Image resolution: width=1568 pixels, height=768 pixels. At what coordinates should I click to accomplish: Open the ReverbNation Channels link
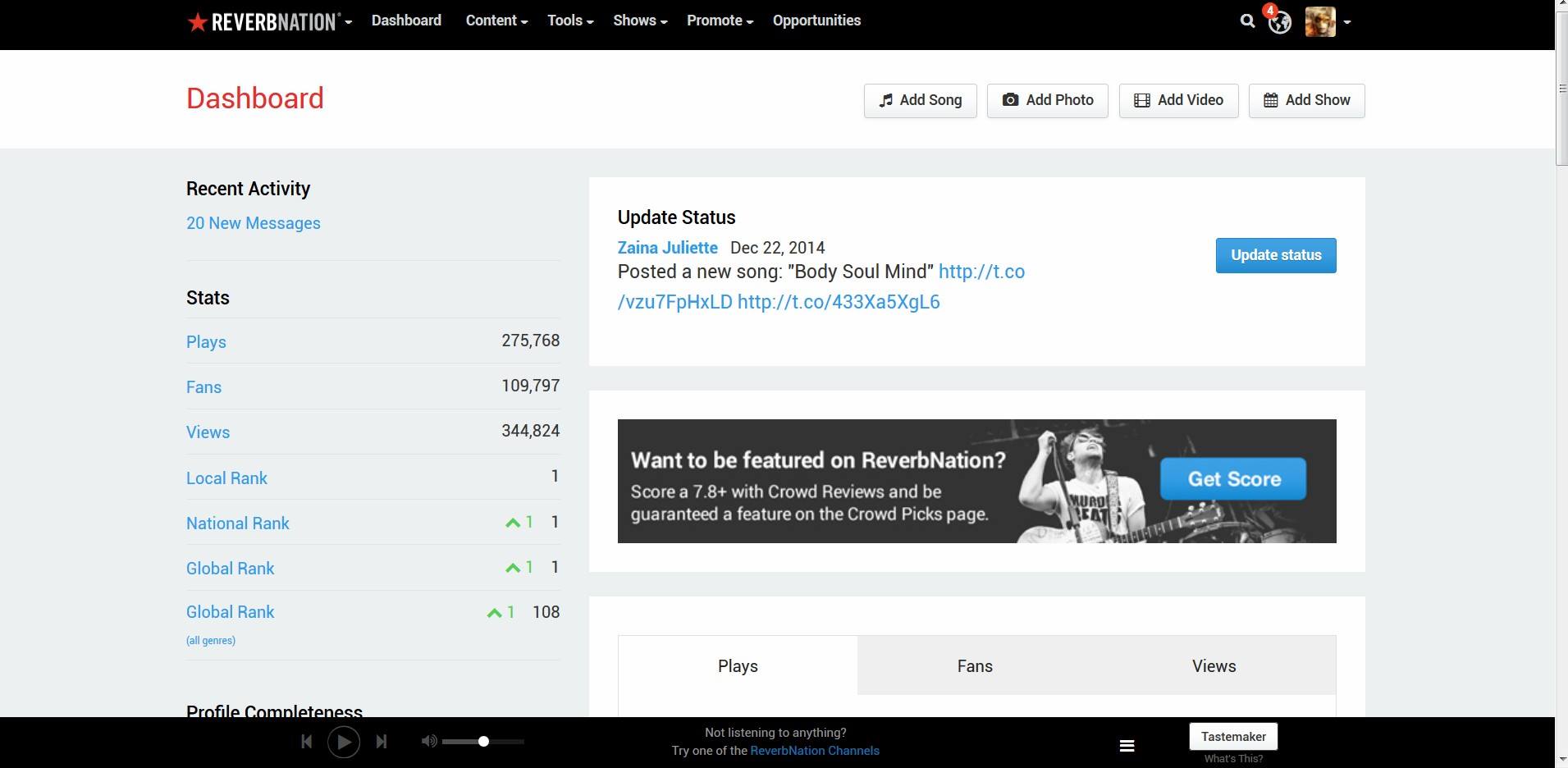point(814,751)
